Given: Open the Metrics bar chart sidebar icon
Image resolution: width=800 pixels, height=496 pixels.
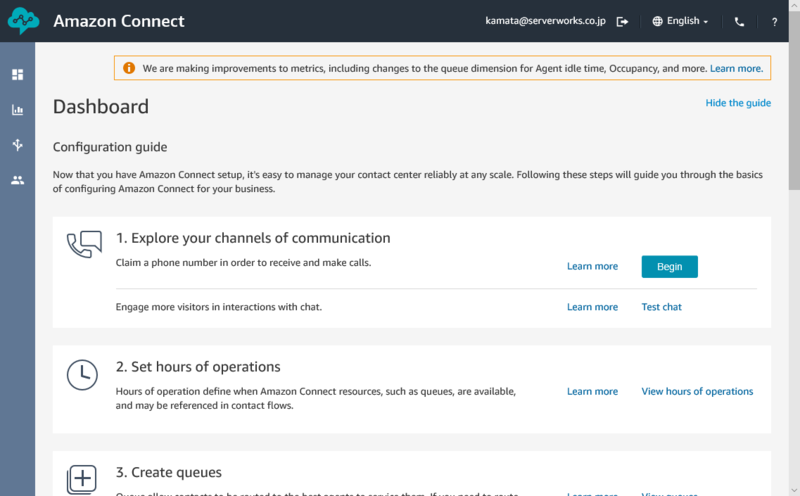Looking at the screenshot, I should 17,110.
